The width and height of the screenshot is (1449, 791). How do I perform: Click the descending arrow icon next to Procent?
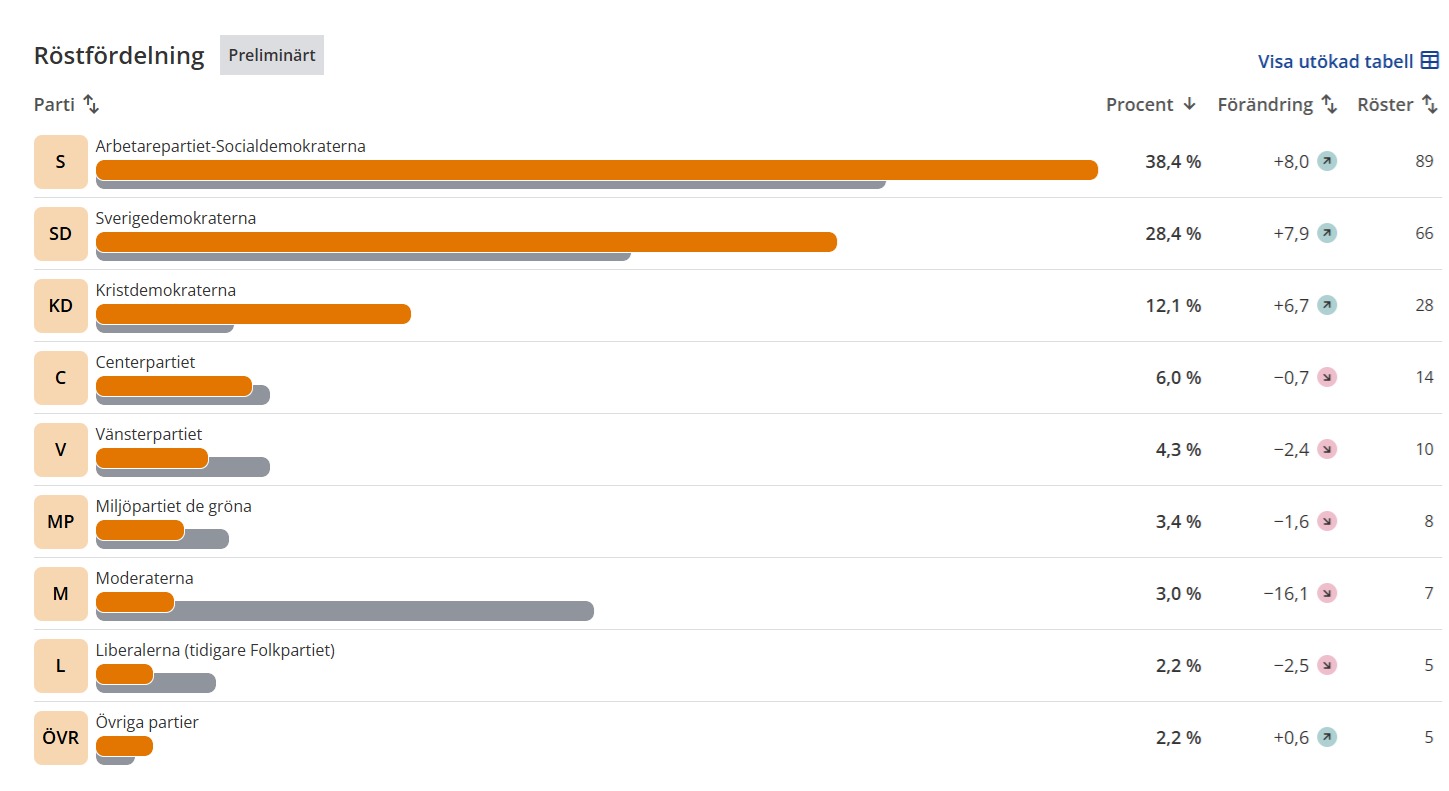click(1190, 104)
